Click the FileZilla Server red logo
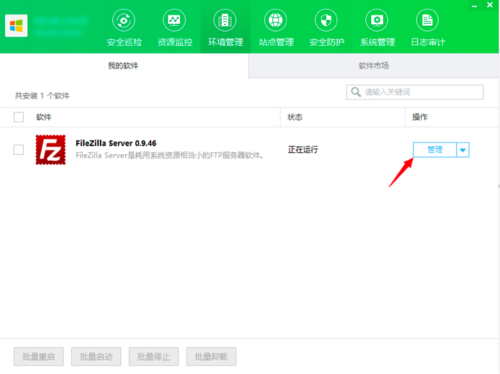The width and height of the screenshot is (500, 374). click(51, 150)
